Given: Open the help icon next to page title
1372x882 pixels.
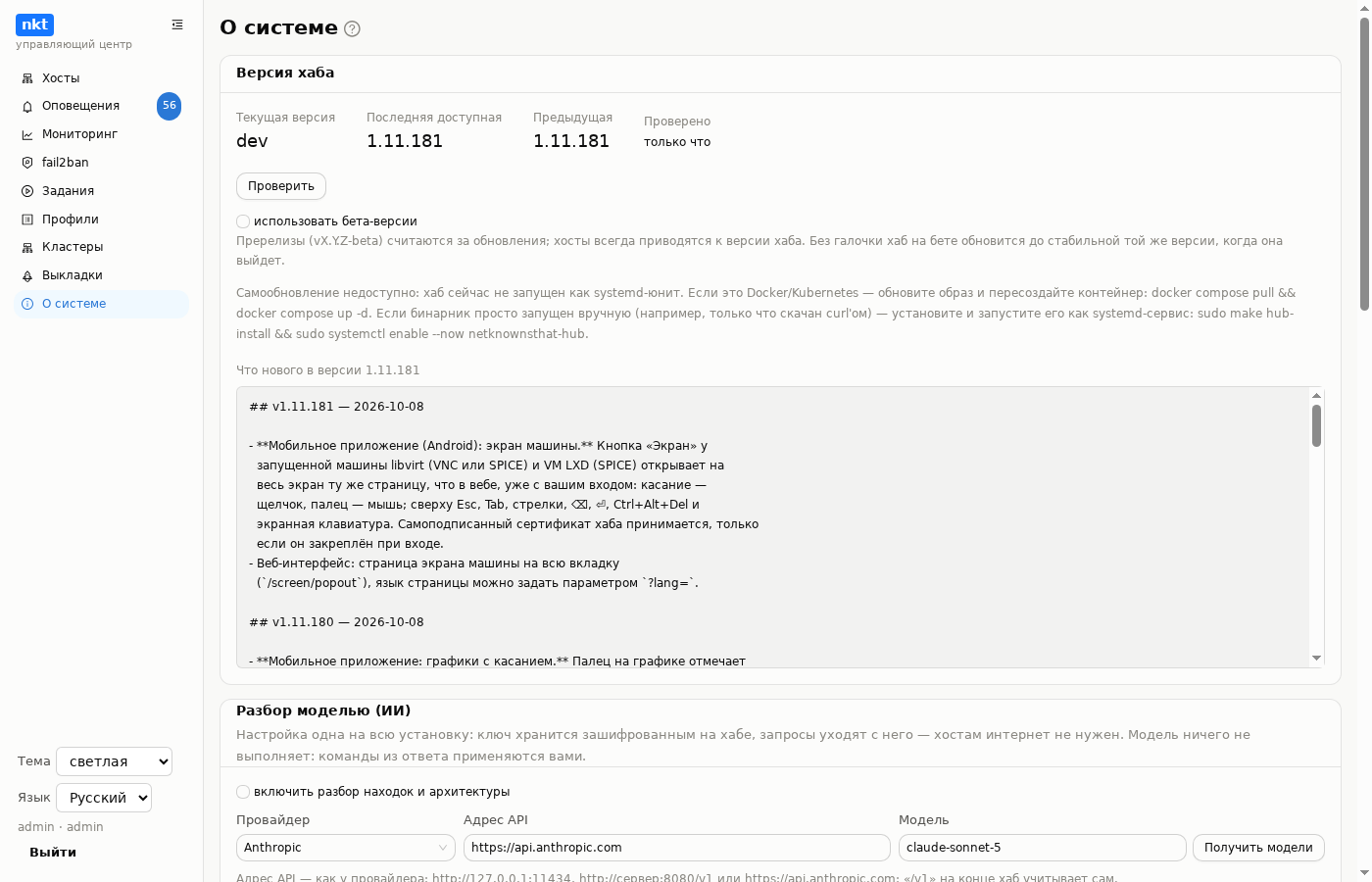Looking at the screenshot, I should coord(353,29).
